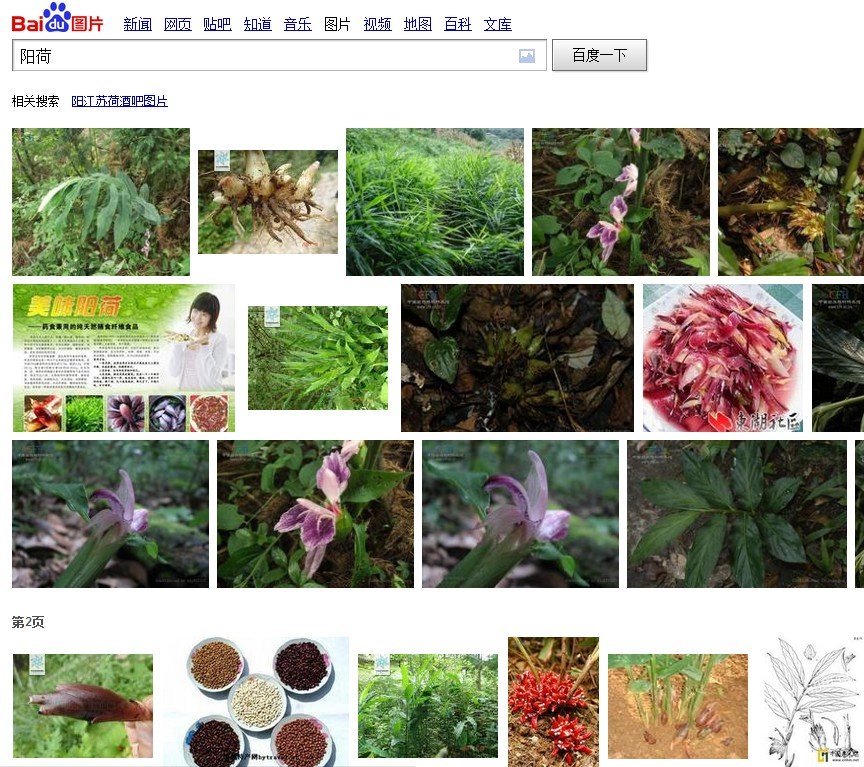Open the red sliced petals on plate image
This screenshot has width=864, height=767.
point(722,357)
